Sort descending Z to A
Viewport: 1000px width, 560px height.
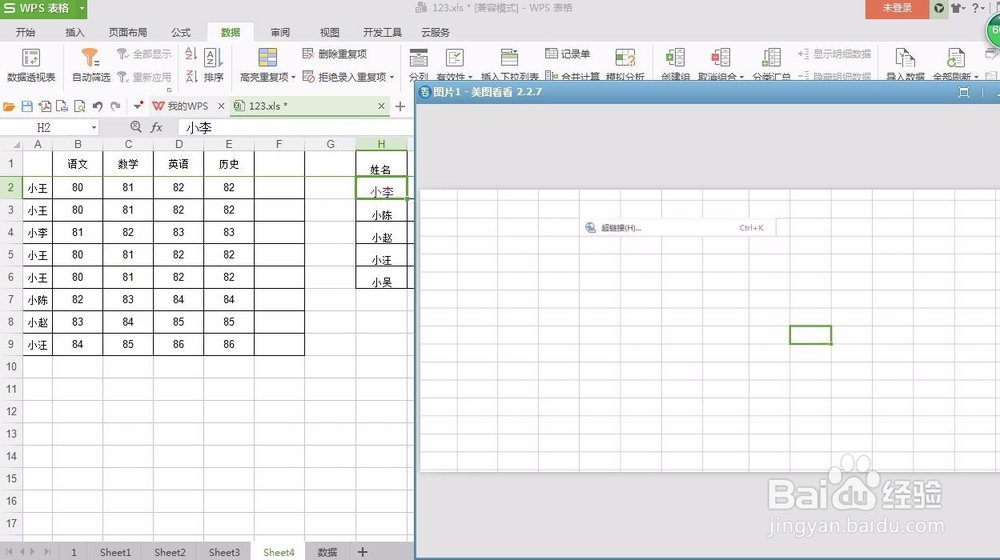191,77
